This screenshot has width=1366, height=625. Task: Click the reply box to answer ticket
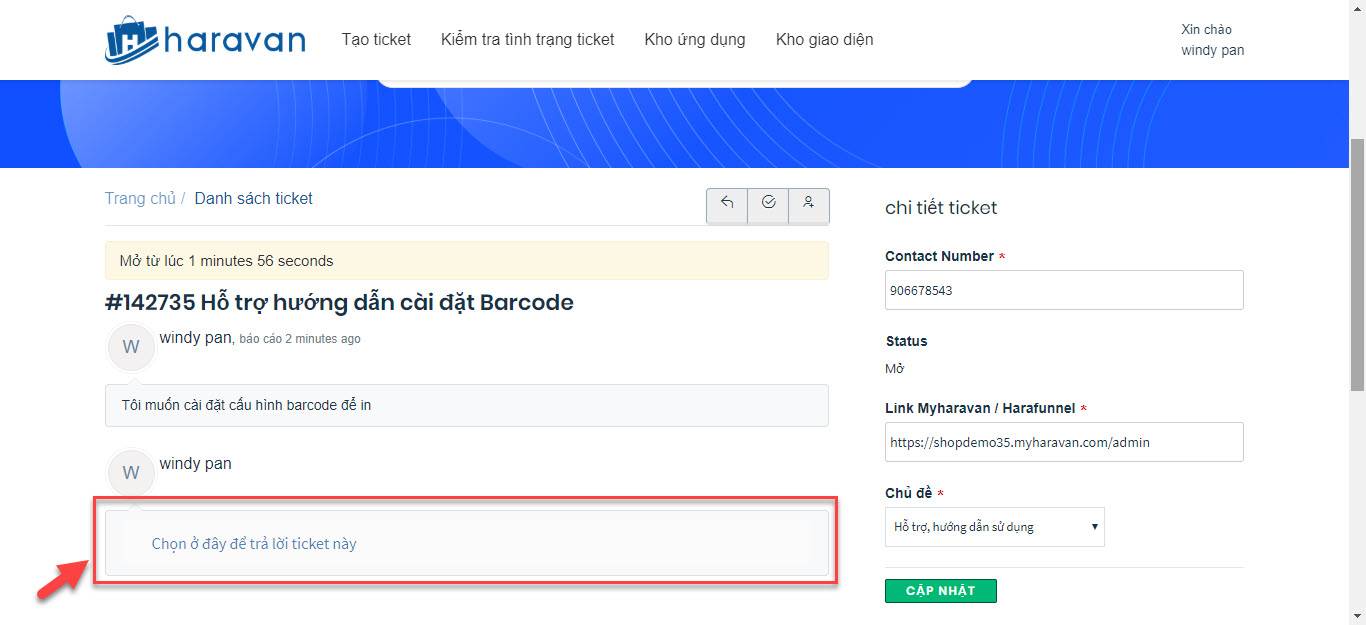coord(466,544)
